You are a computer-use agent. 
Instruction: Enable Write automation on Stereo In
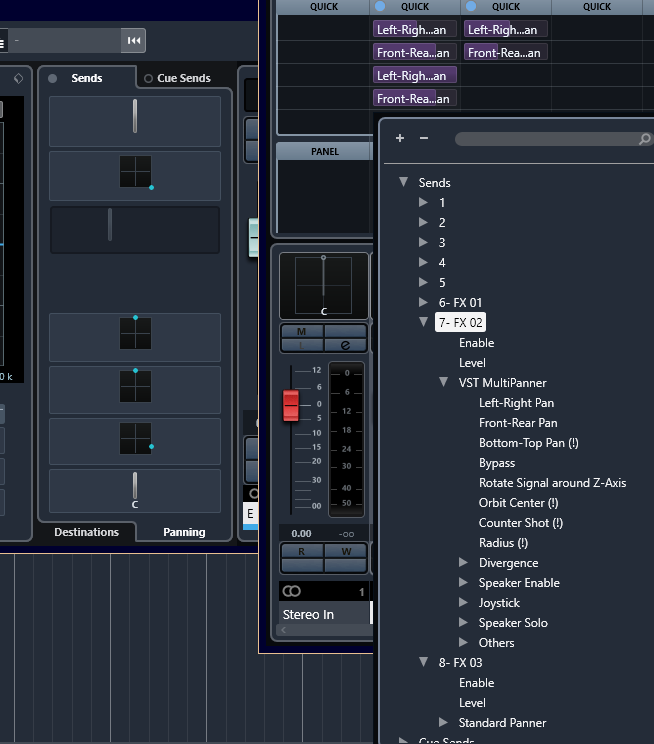tap(346, 551)
